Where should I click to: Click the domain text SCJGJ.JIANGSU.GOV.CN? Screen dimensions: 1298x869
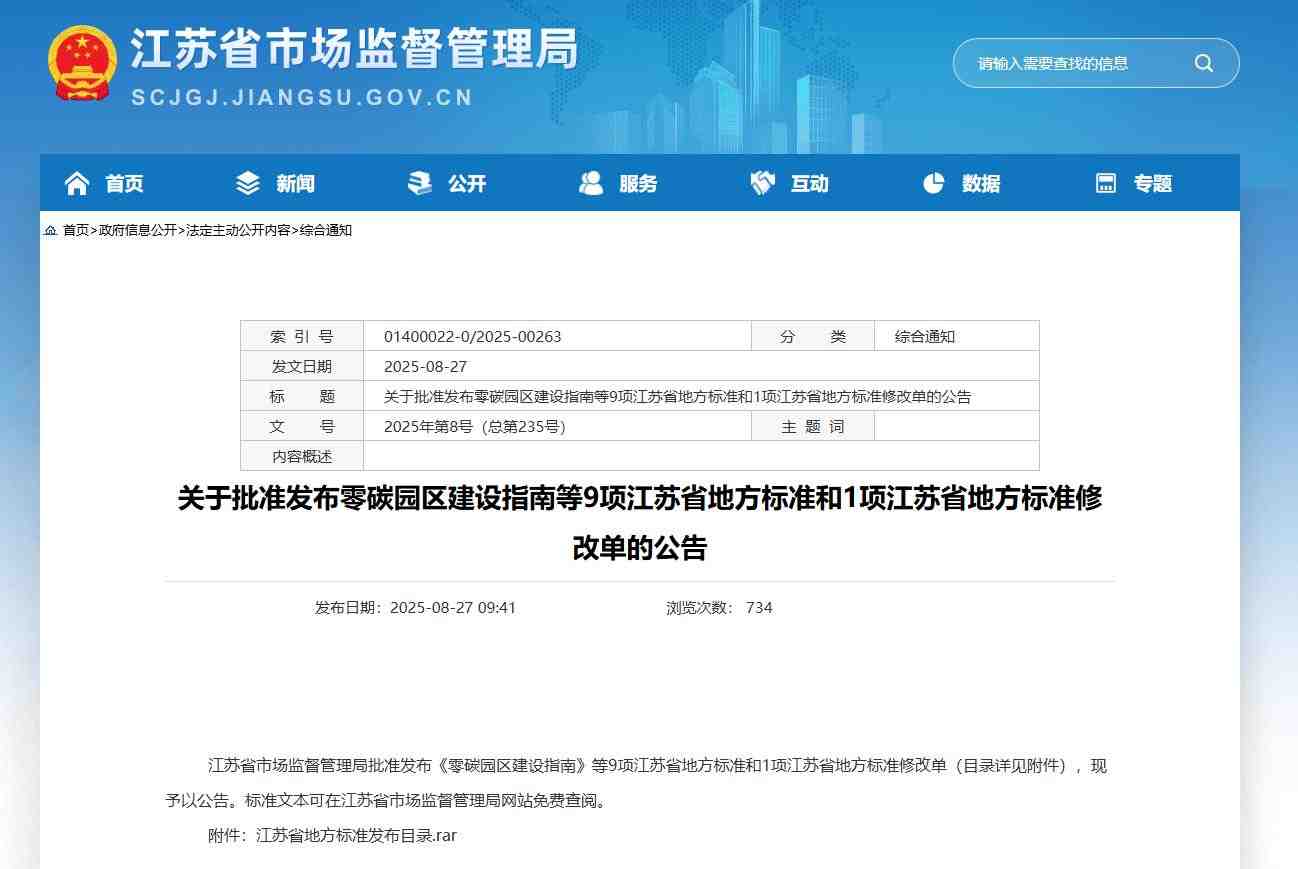(x=302, y=97)
